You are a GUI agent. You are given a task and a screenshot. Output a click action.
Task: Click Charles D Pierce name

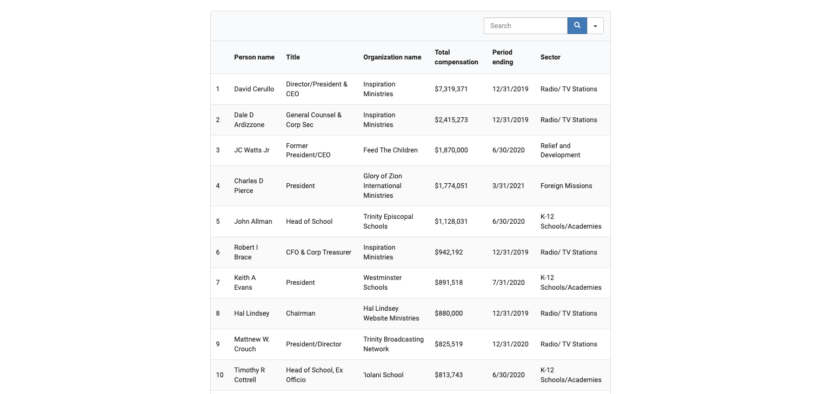[248, 186]
